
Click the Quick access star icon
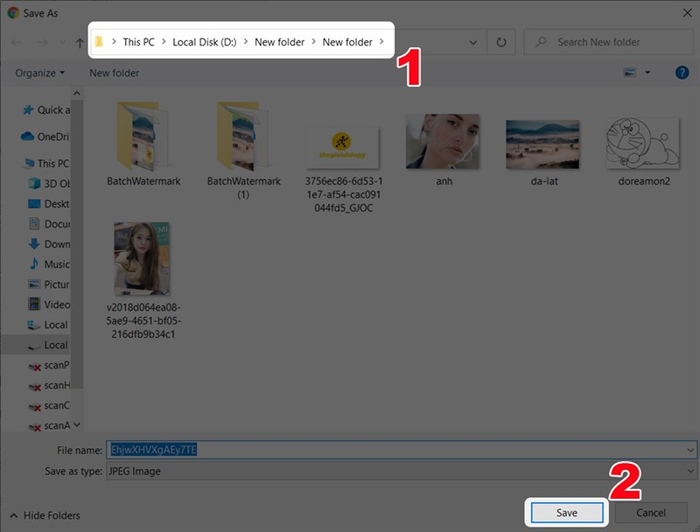click(x=28, y=110)
